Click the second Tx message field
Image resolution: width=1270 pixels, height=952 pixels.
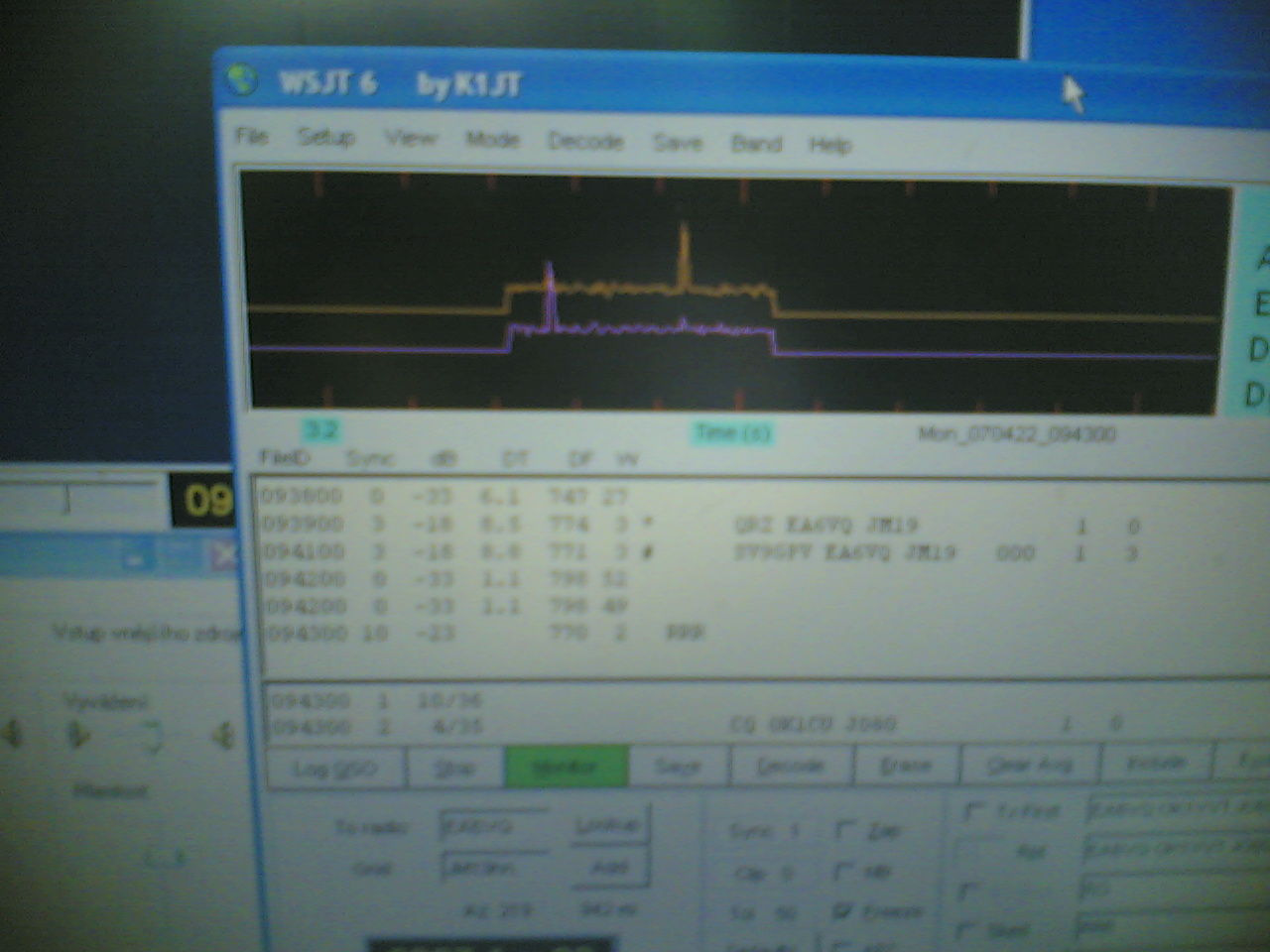[x=1176, y=849]
